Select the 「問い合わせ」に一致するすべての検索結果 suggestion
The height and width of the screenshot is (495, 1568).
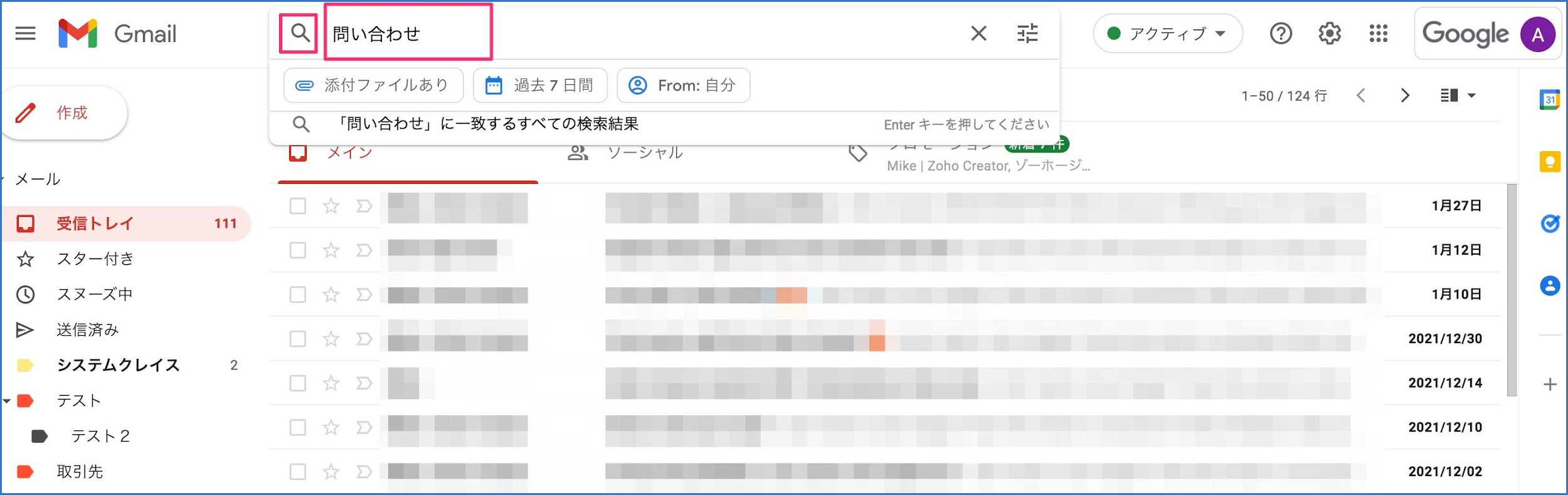665,124
